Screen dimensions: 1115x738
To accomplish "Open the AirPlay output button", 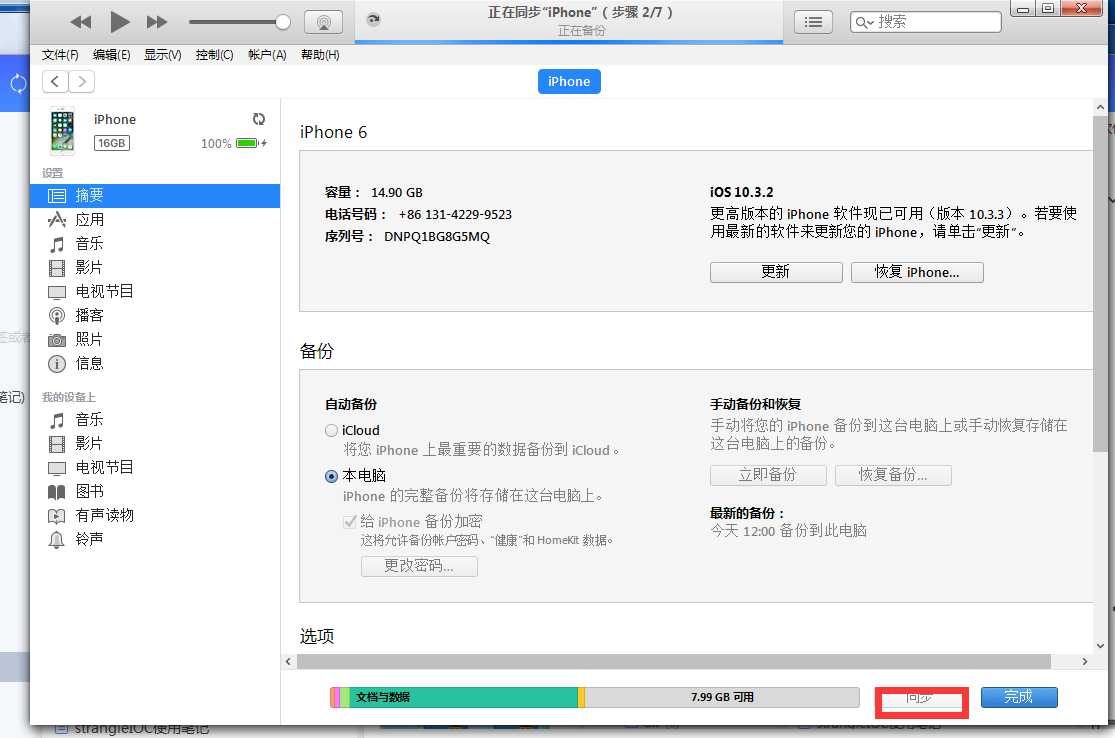I will pos(324,22).
